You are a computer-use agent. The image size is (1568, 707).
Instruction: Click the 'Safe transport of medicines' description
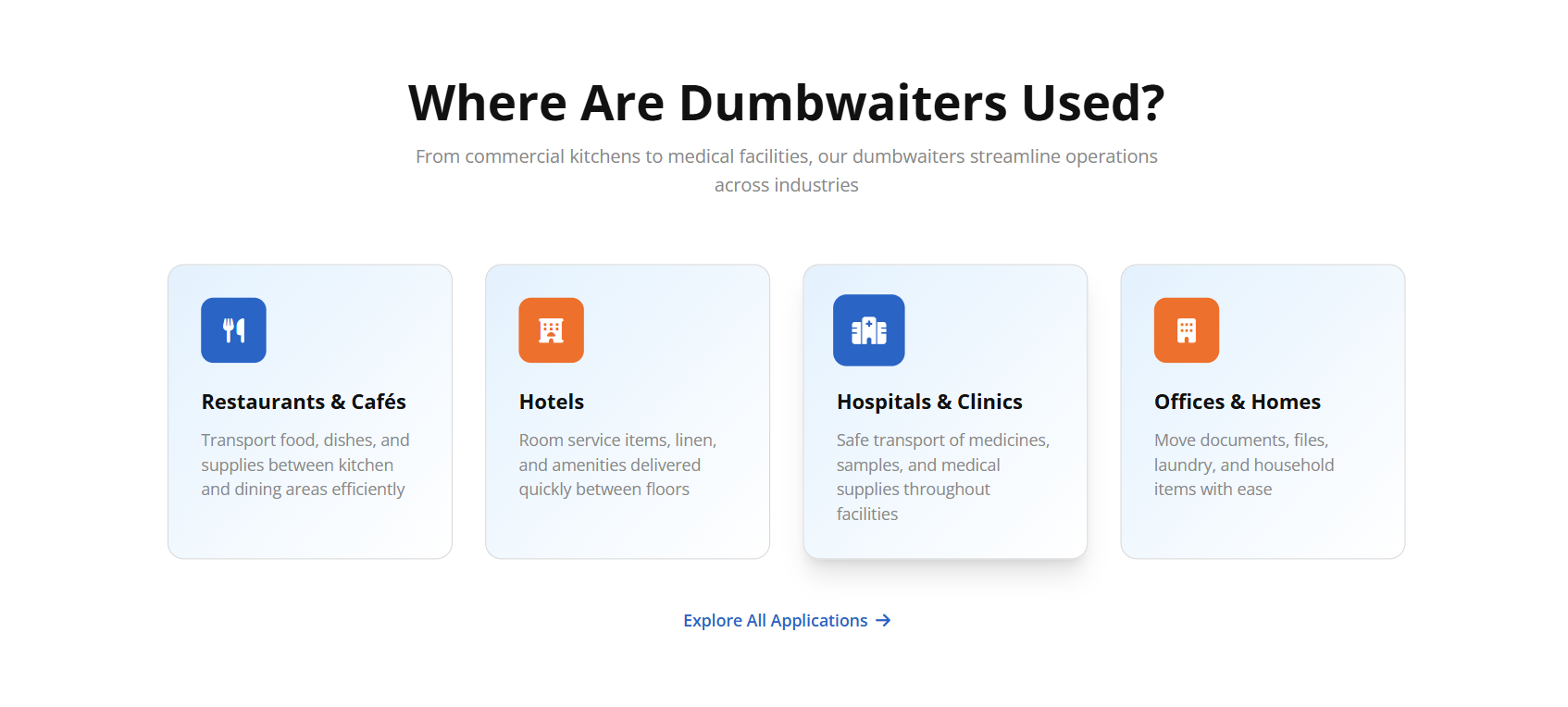click(x=942, y=477)
